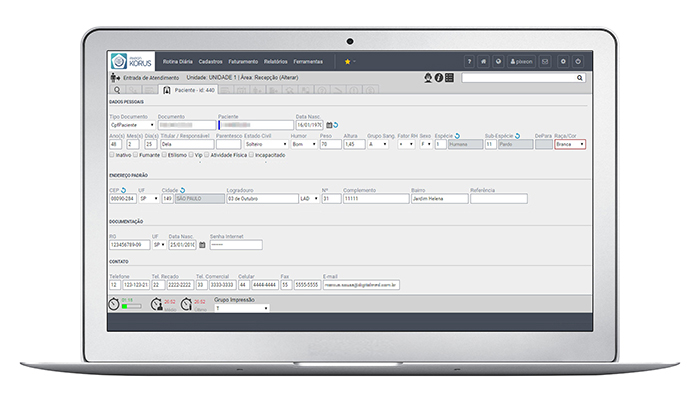Go to the home icon in top bar

484,61
